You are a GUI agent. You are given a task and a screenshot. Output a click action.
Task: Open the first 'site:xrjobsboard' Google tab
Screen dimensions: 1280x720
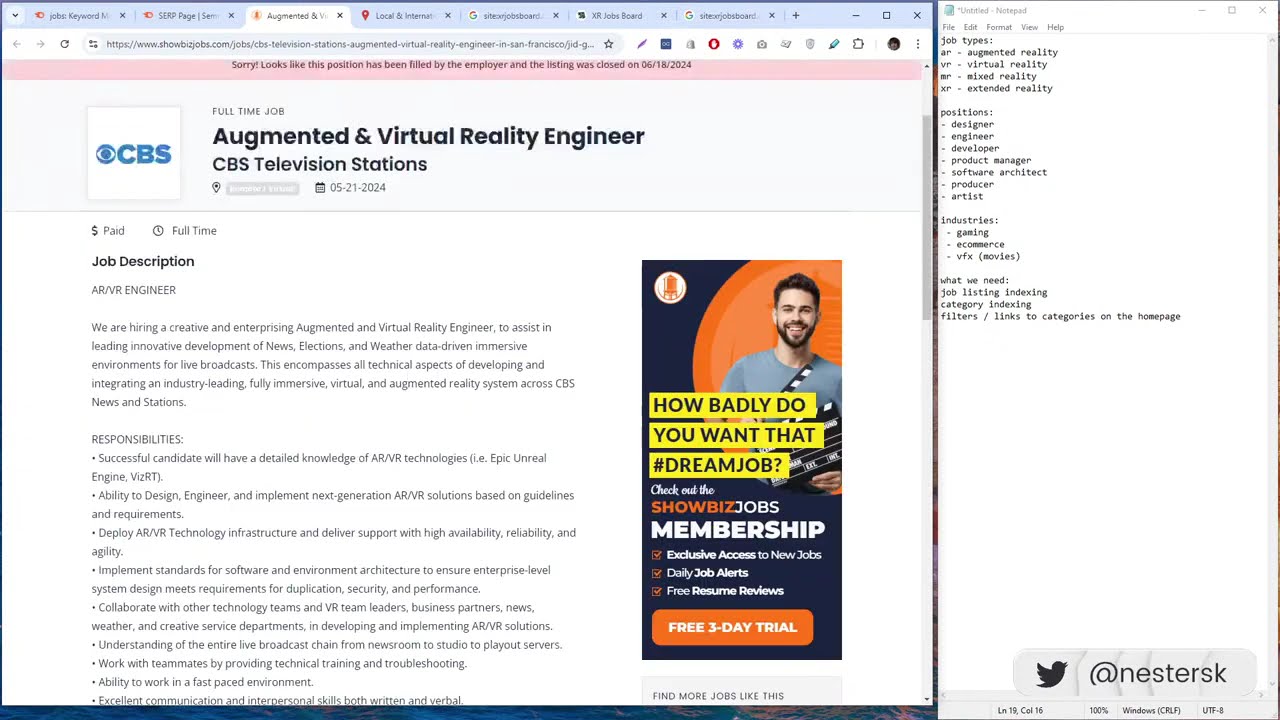513,16
